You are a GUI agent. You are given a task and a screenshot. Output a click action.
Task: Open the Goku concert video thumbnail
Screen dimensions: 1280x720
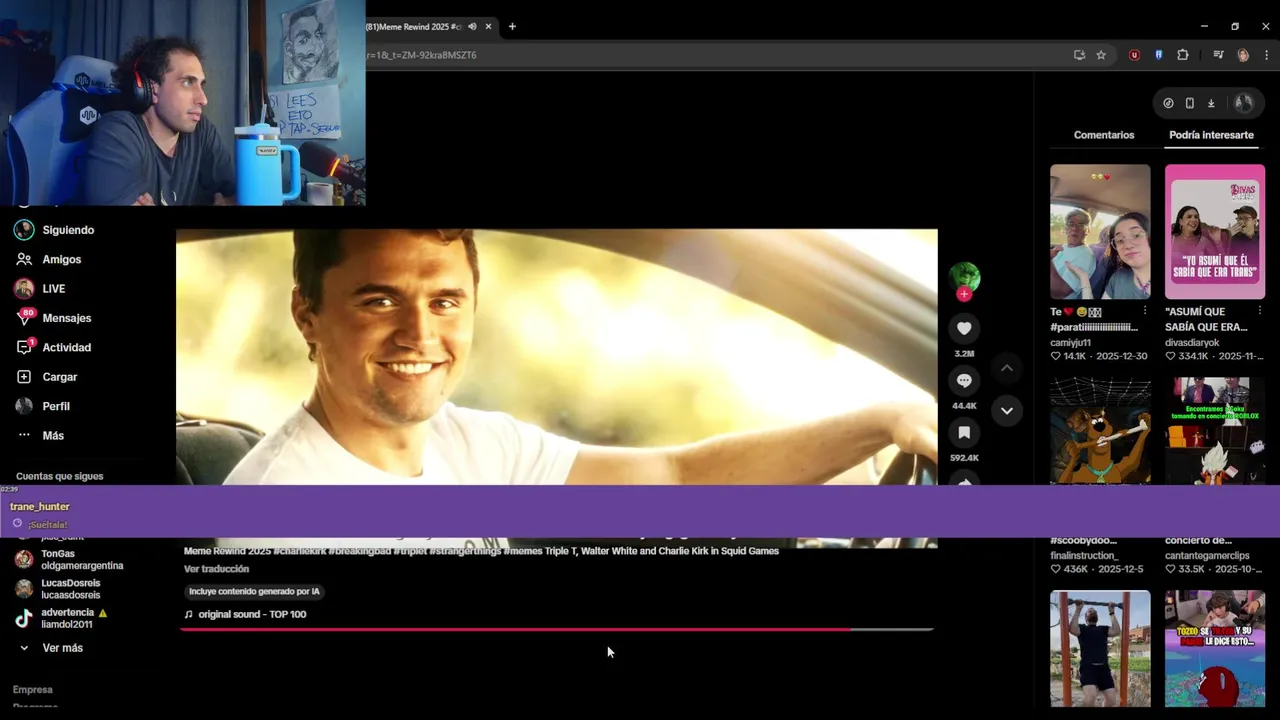click(x=1215, y=431)
